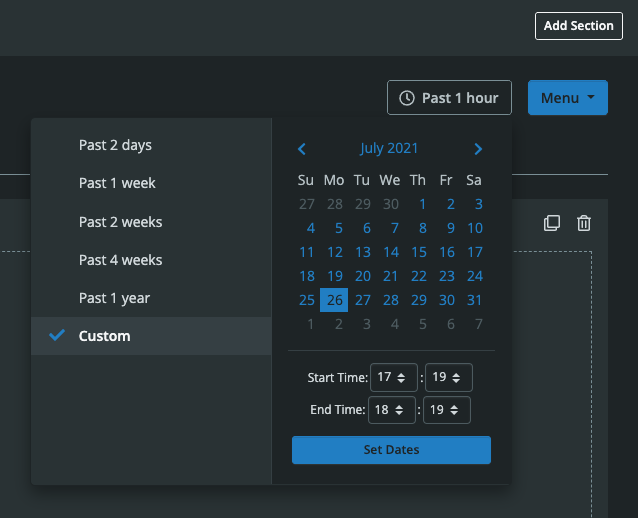638x518 pixels.
Task: Pick July 26 in the calendar
Action: [x=334, y=300]
